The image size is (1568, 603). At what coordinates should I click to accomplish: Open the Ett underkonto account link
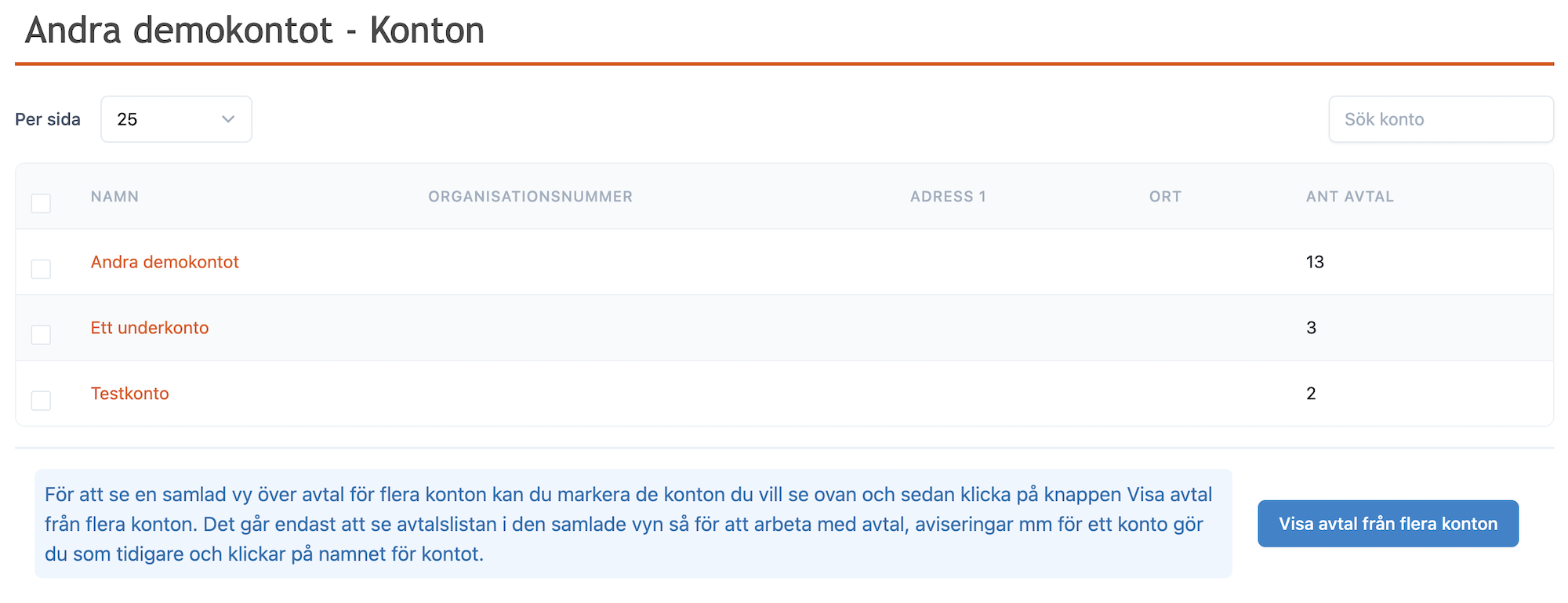click(150, 328)
